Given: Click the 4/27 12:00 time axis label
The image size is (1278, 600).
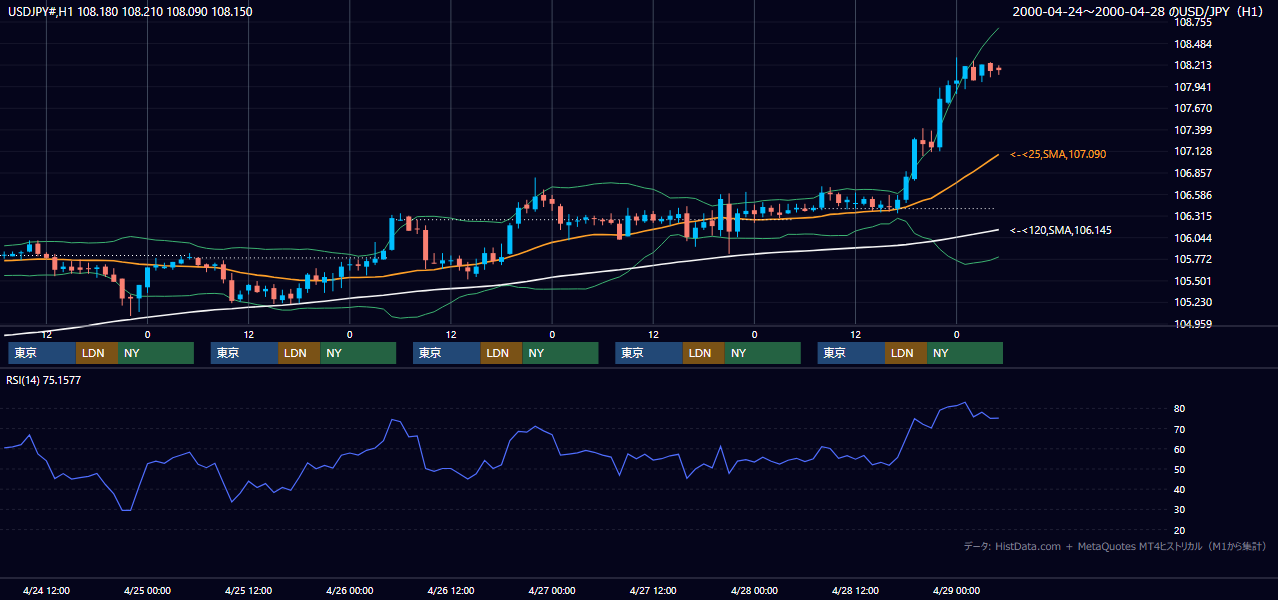Looking at the screenshot, I should [653, 590].
